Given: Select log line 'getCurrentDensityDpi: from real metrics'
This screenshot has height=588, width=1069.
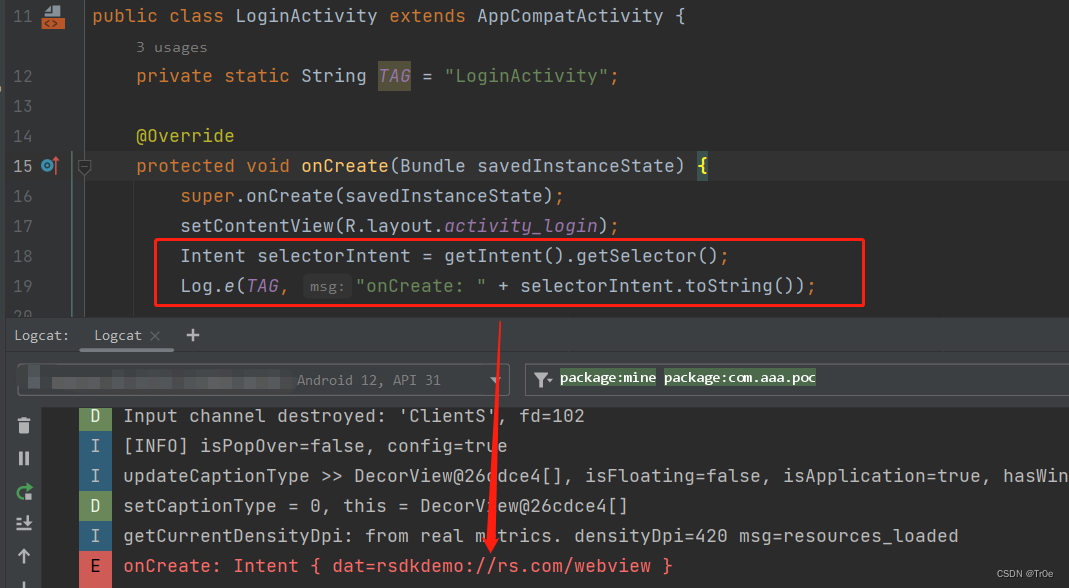Looking at the screenshot, I should [x=541, y=536].
